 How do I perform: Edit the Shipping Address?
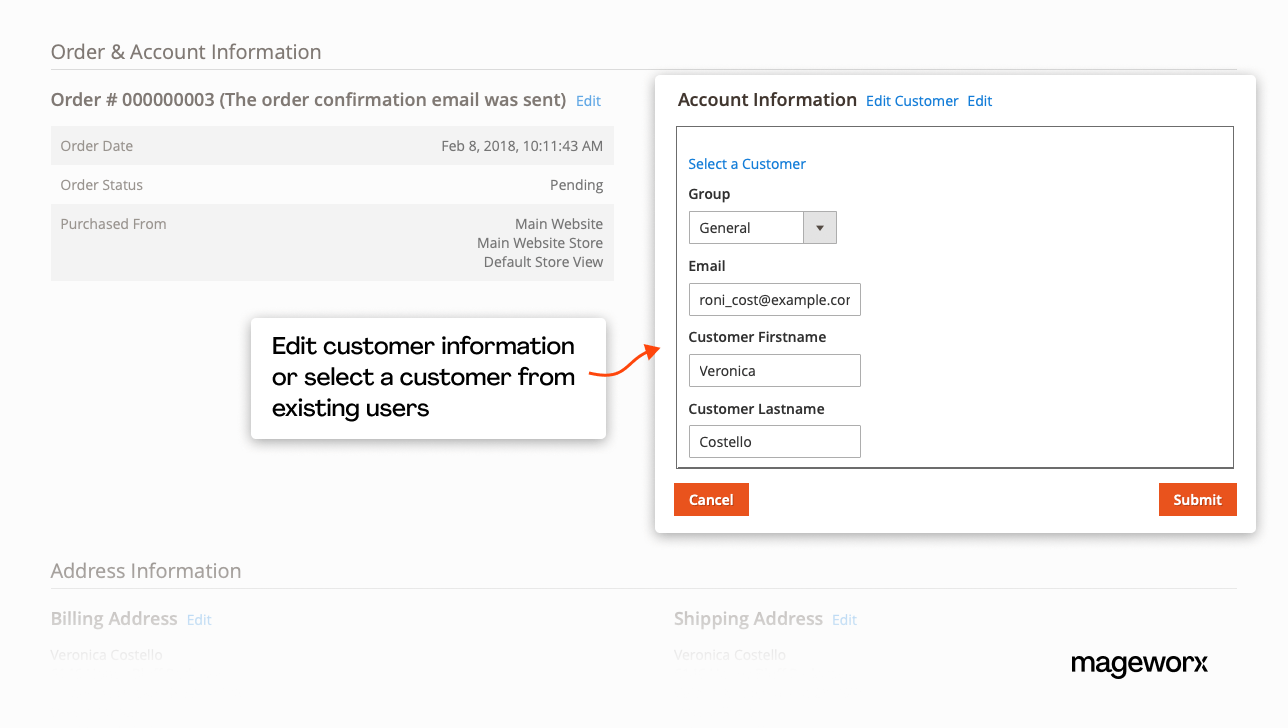tap(843, 620)
